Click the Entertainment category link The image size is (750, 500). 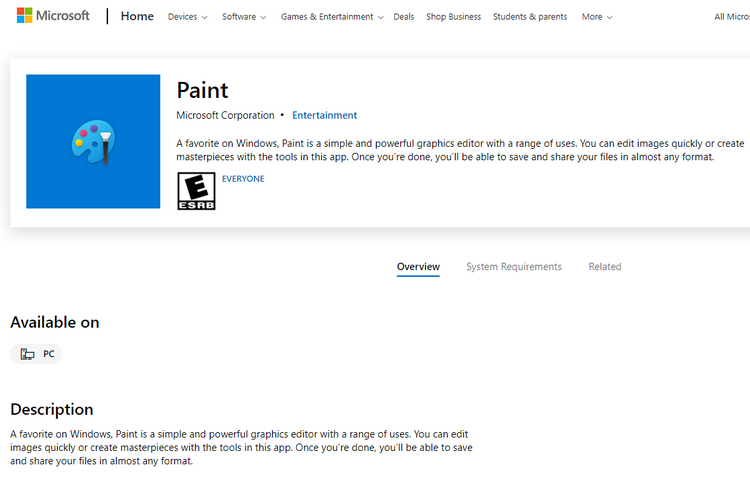tap(324, 115)
